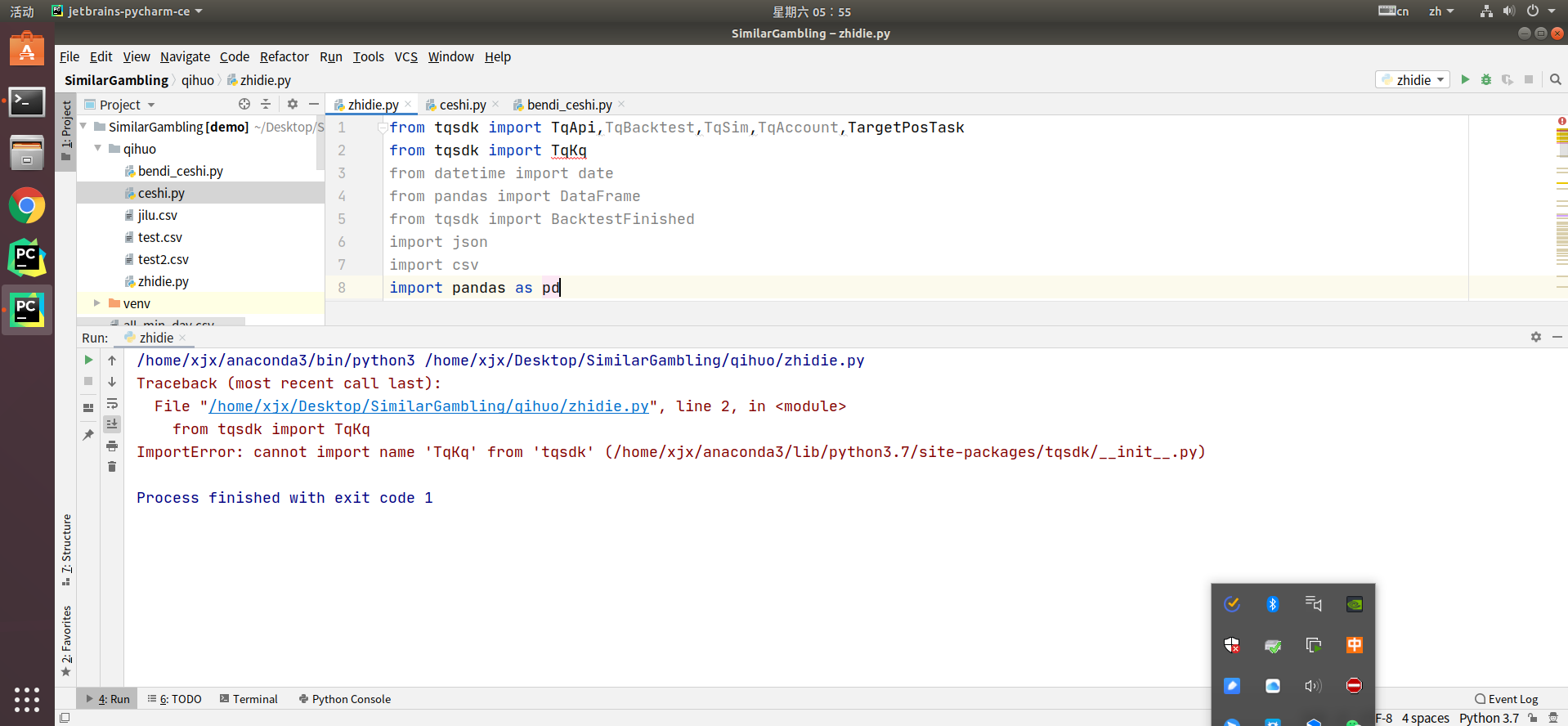This screenshot has width=1568, height=726.
Task: Open Python Console tool window
Action: click(345, 699)
